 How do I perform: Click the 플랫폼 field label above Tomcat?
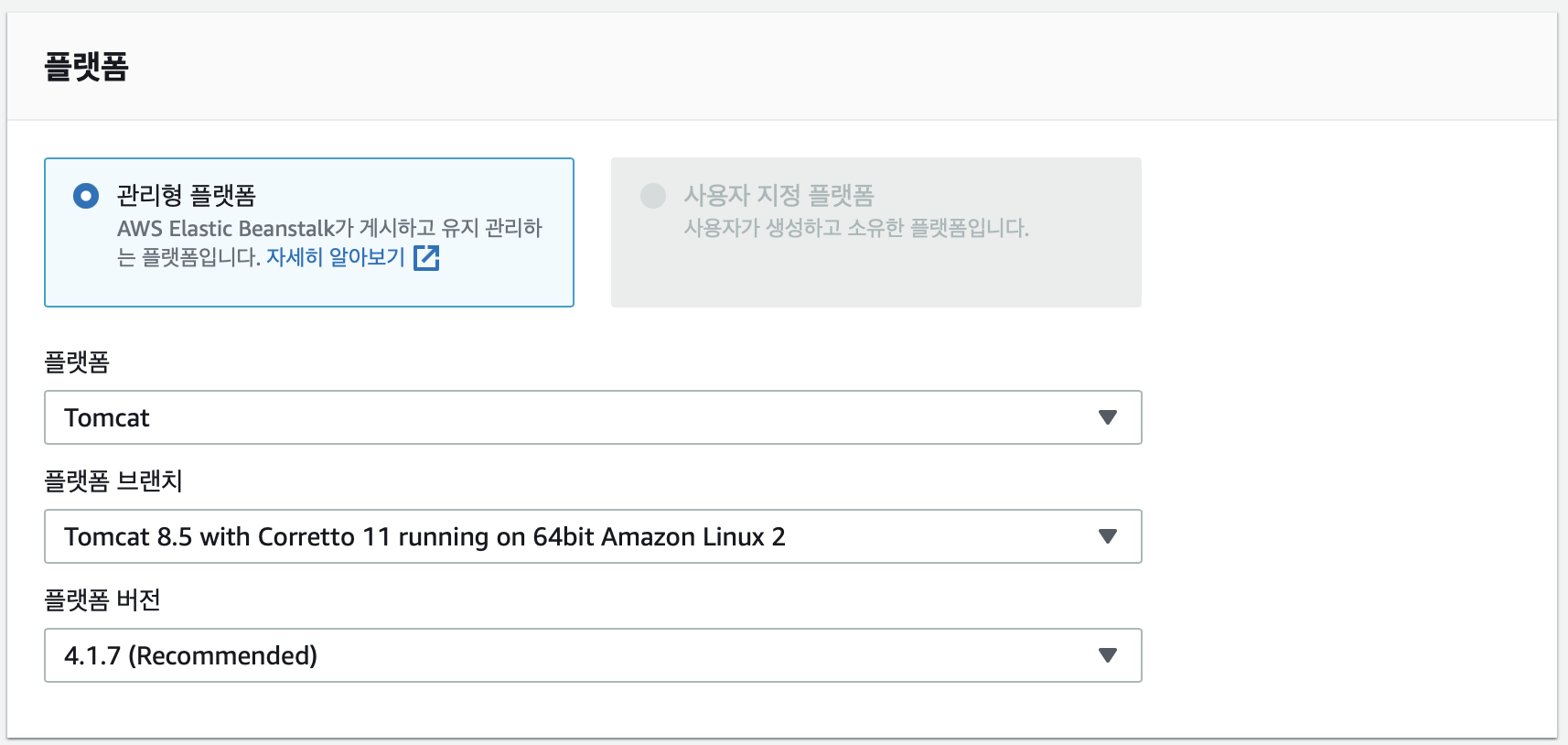(x=77, y=362)
